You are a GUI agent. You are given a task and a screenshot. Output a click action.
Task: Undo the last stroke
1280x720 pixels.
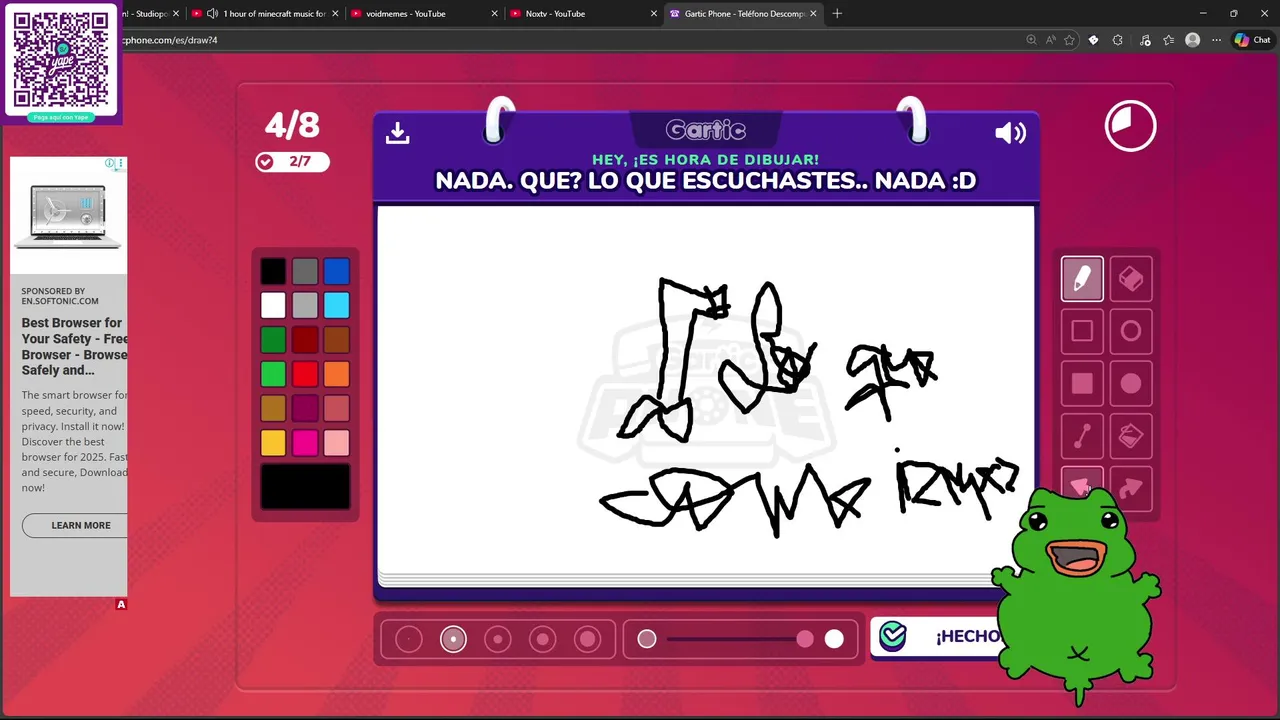click(x=1082, y=486)
